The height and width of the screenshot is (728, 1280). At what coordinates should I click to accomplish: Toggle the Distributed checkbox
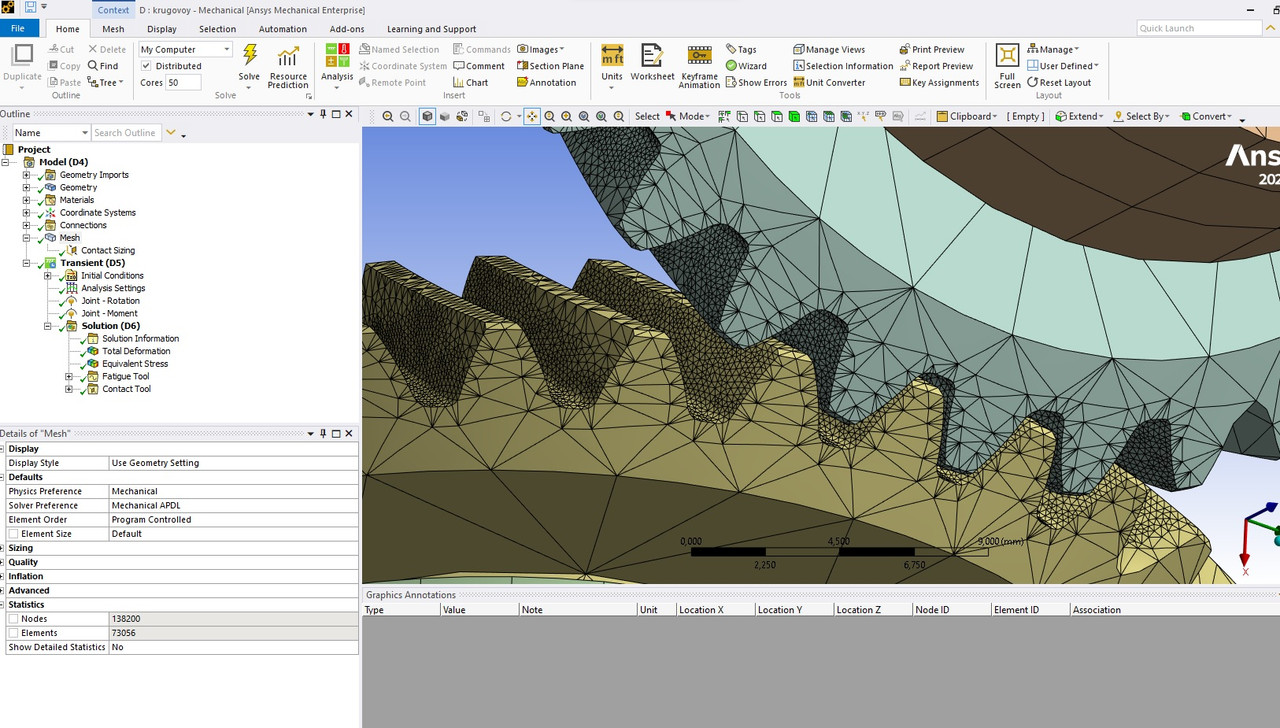click(147, 66)
